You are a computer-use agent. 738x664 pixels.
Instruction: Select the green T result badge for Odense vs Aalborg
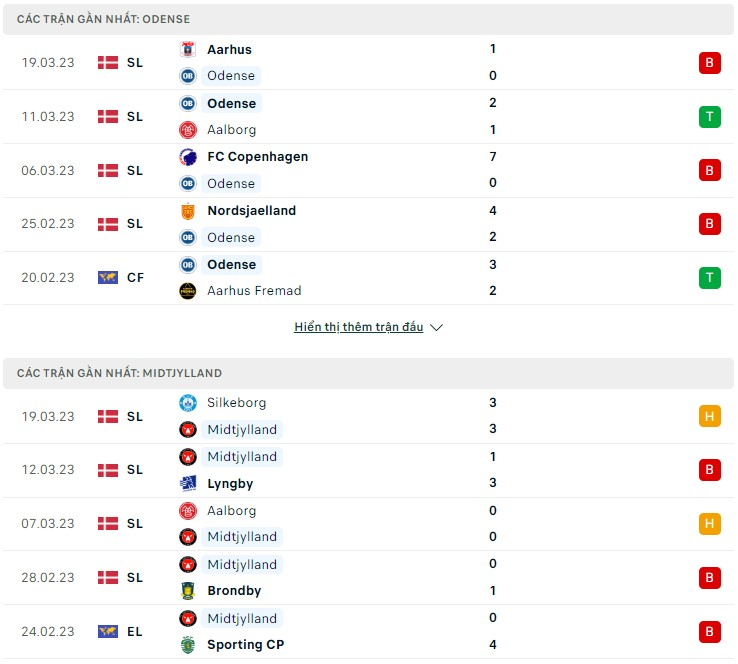(x=710, y=117)
